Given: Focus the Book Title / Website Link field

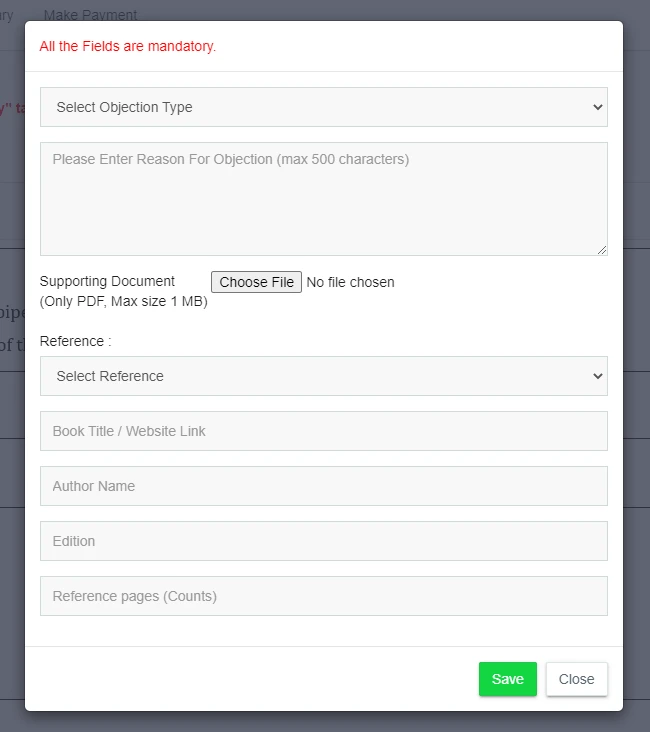Looking at the screenshot, I should click(323, 431).
